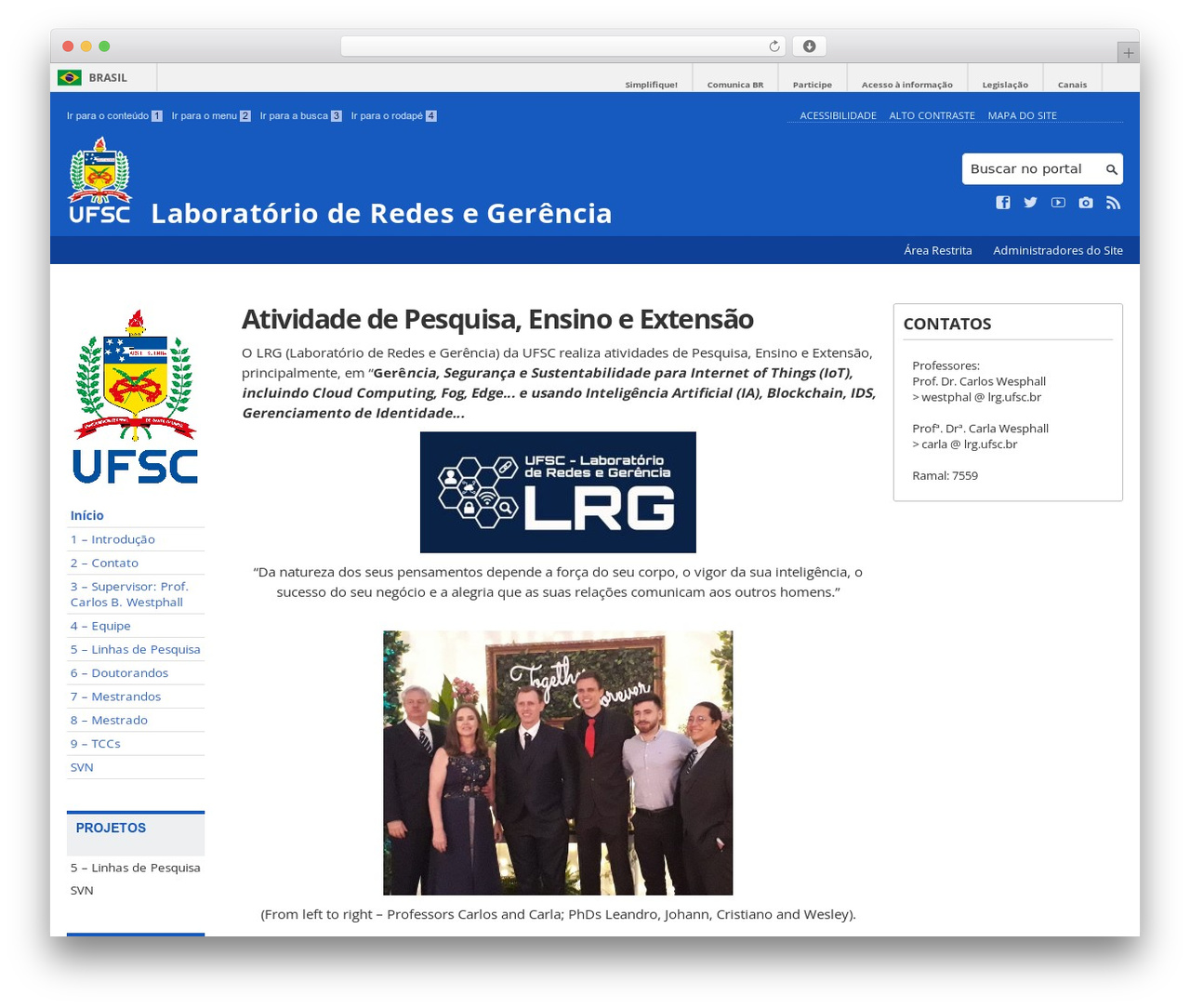Click the browser reload icon
This screenshot has height=1008, width=1190.
pyautogui.click(x=774, y=46)
